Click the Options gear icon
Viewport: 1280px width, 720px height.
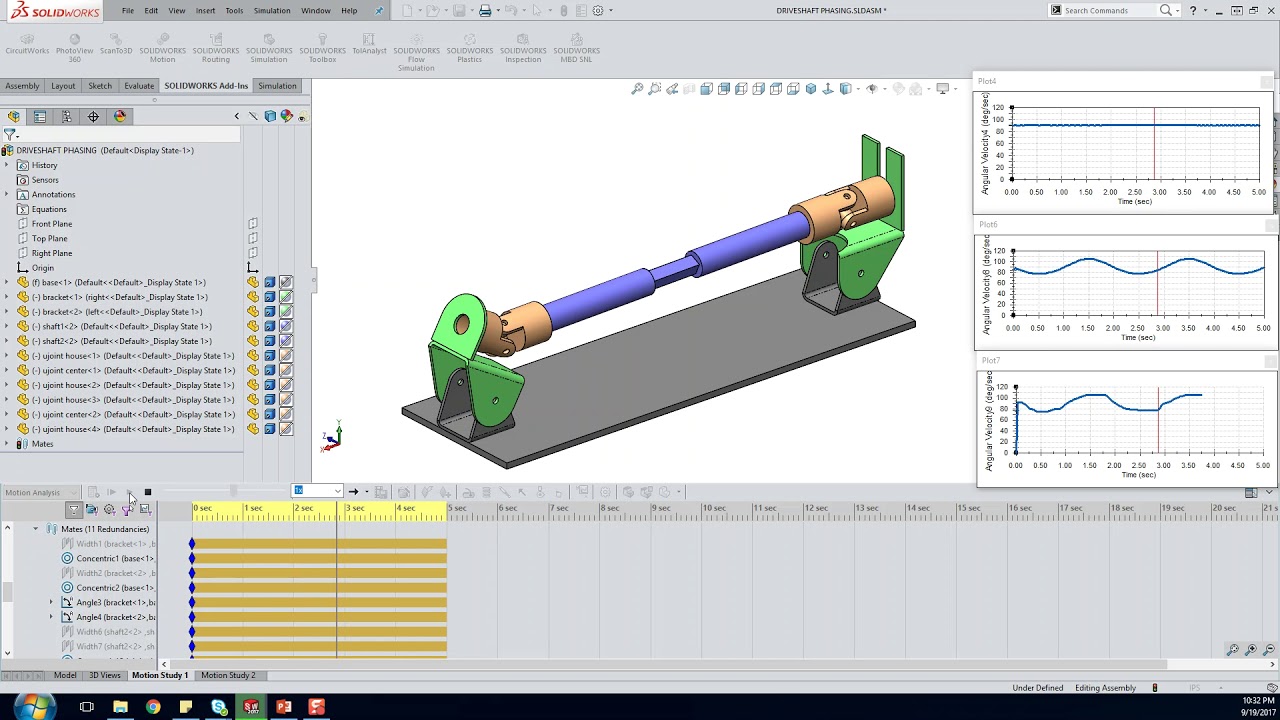pos(598,10)
